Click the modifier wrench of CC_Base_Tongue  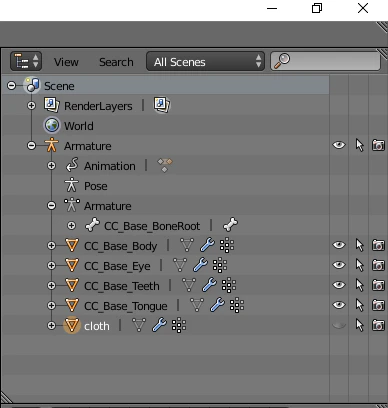[217, 305]
